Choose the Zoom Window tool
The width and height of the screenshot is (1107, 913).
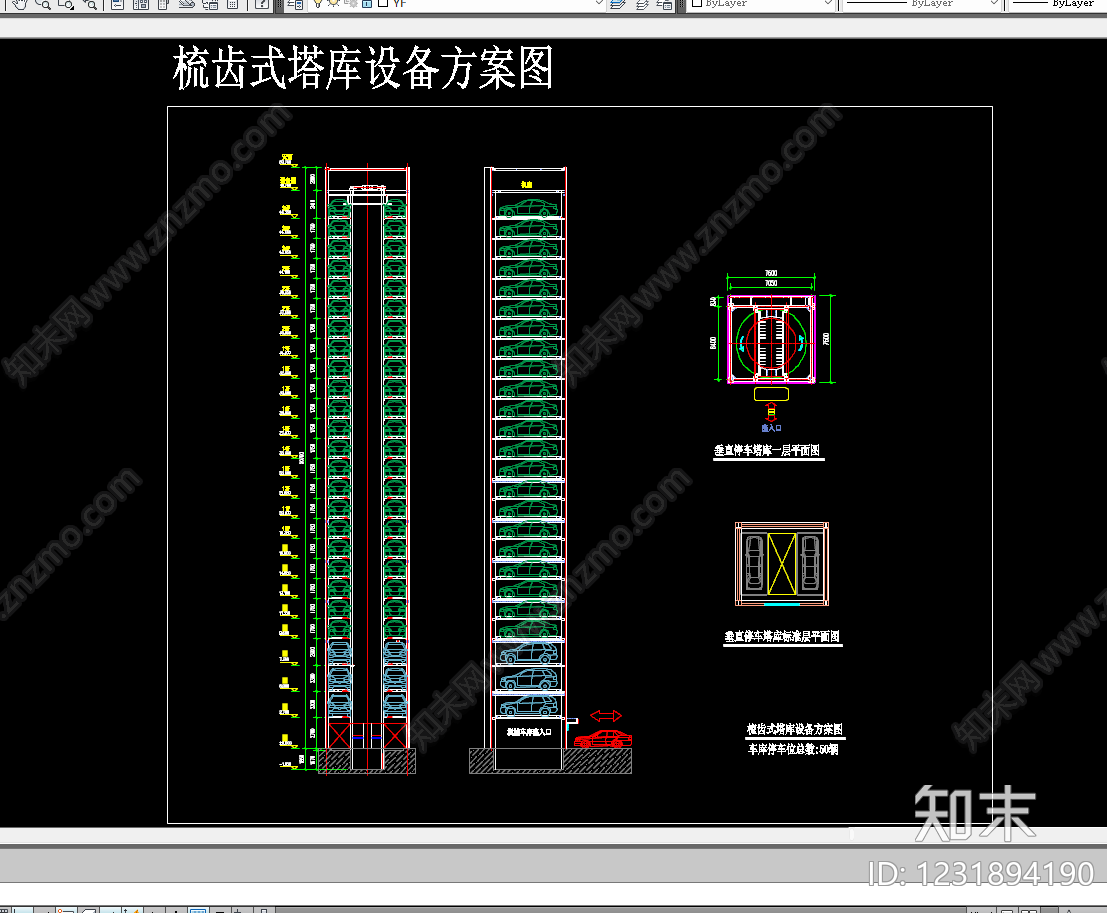click(66, 4)
